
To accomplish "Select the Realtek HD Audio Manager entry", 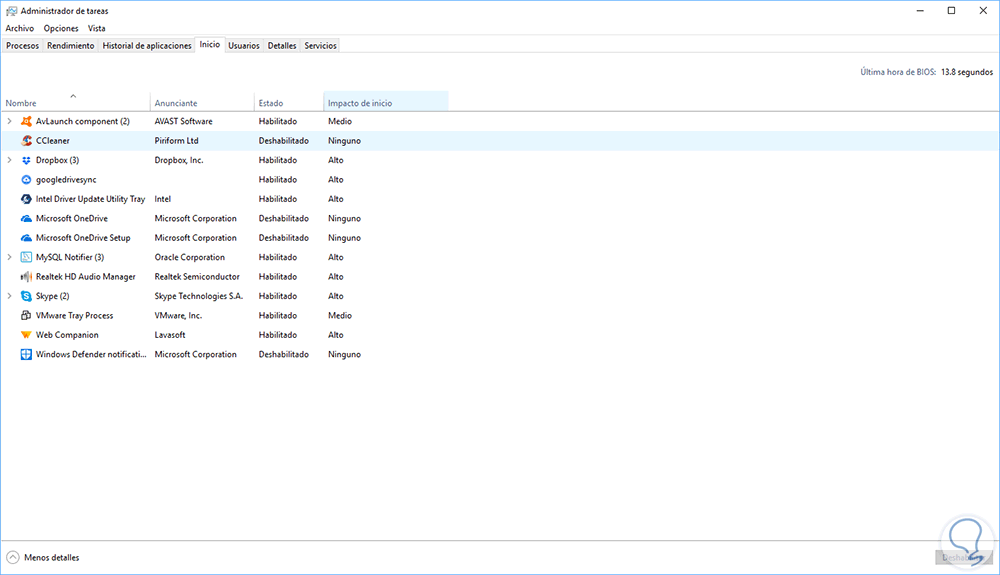I will point(85,277).
